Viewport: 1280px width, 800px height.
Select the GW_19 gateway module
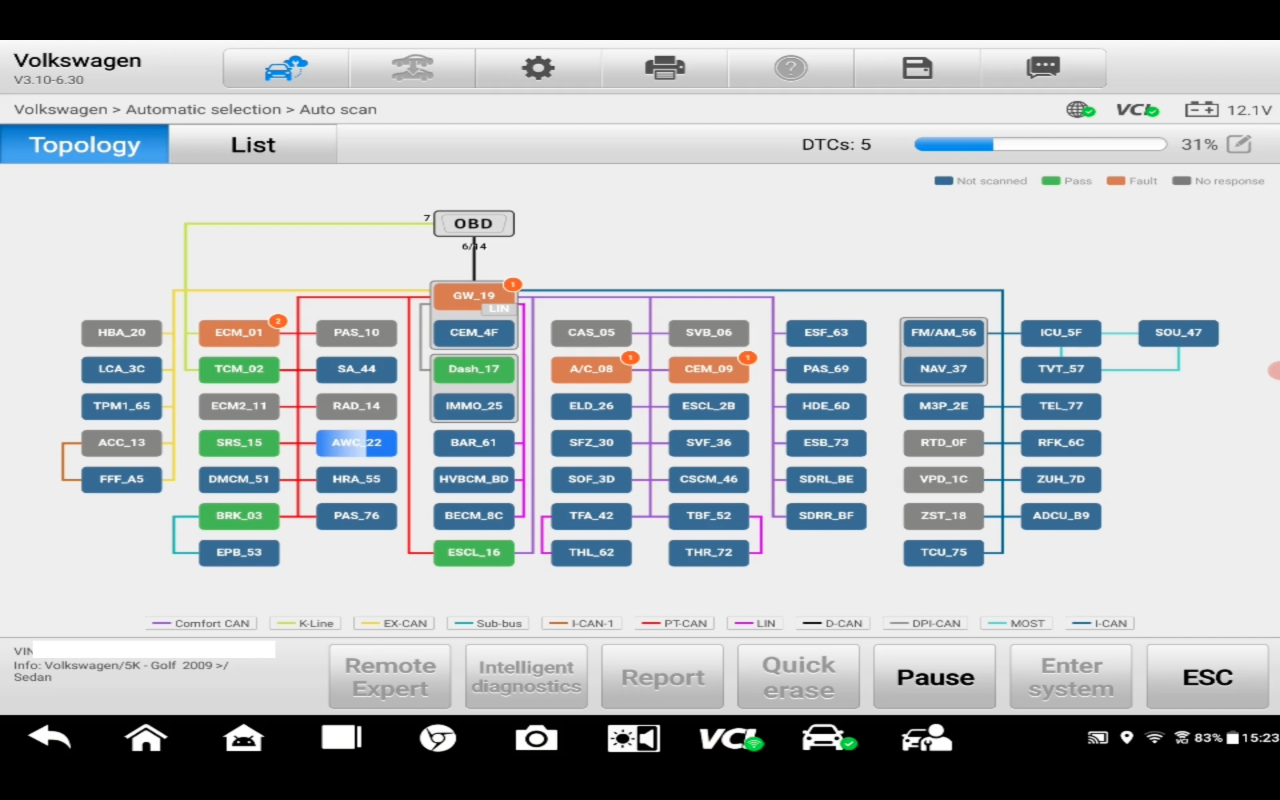click(474, 296)
